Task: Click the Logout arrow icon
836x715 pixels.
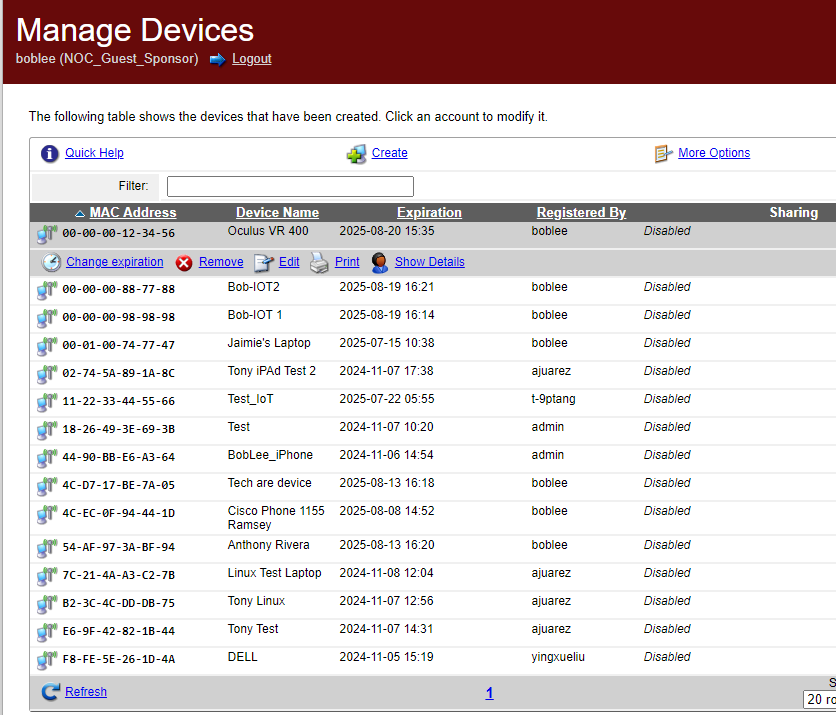Action: coord(217,59)
